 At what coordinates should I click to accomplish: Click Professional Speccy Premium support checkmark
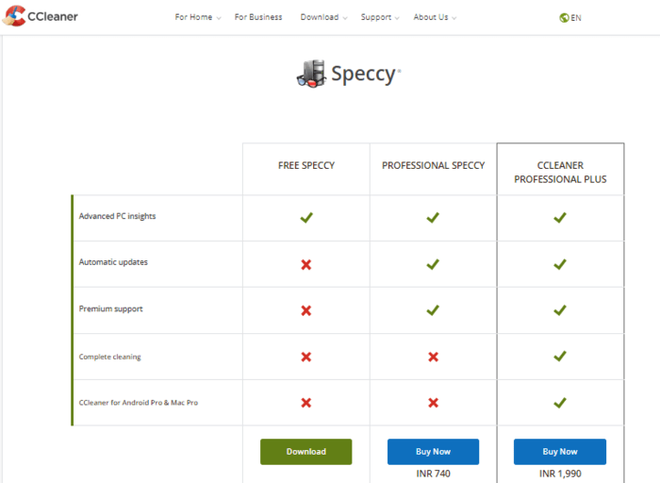[x=433, y=310]
